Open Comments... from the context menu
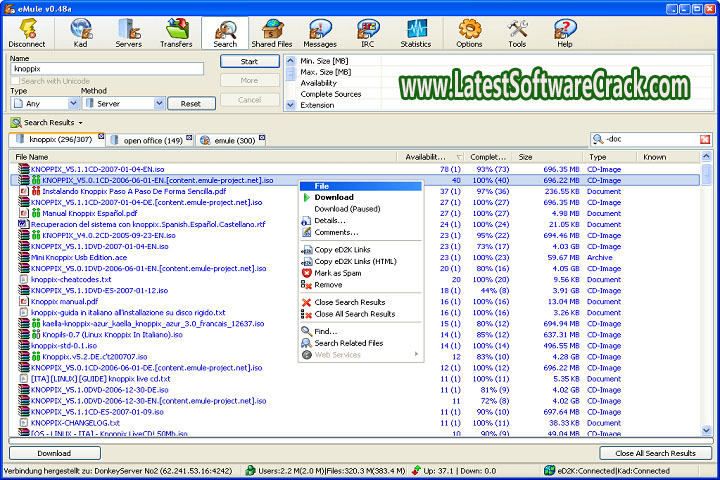This screenshot has width=720, height=480. point(360,232)
